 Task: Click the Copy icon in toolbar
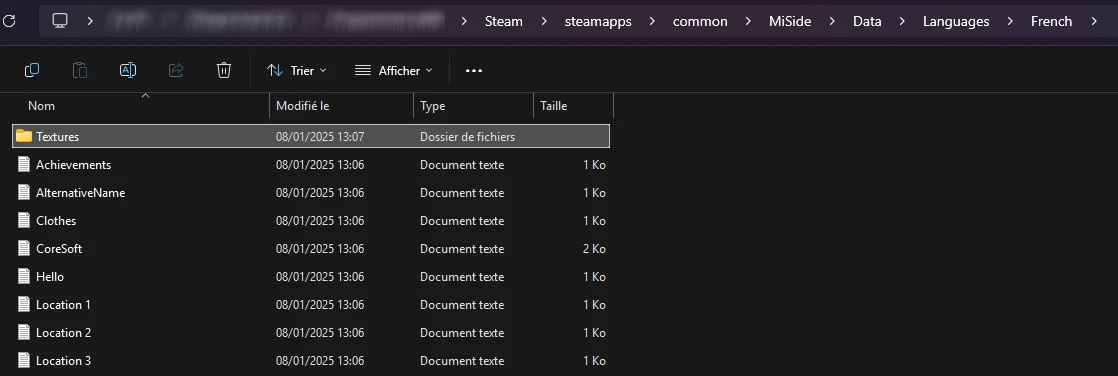[32, 70]
